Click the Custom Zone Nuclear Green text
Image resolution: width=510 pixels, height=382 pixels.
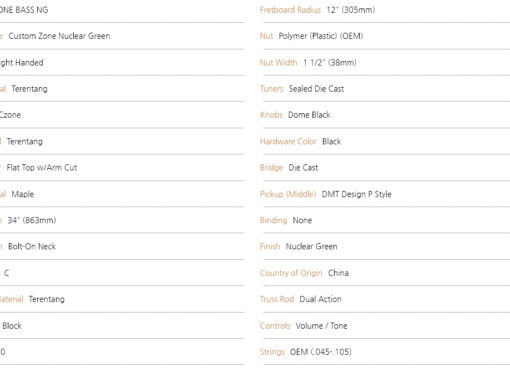coord(59,36)
